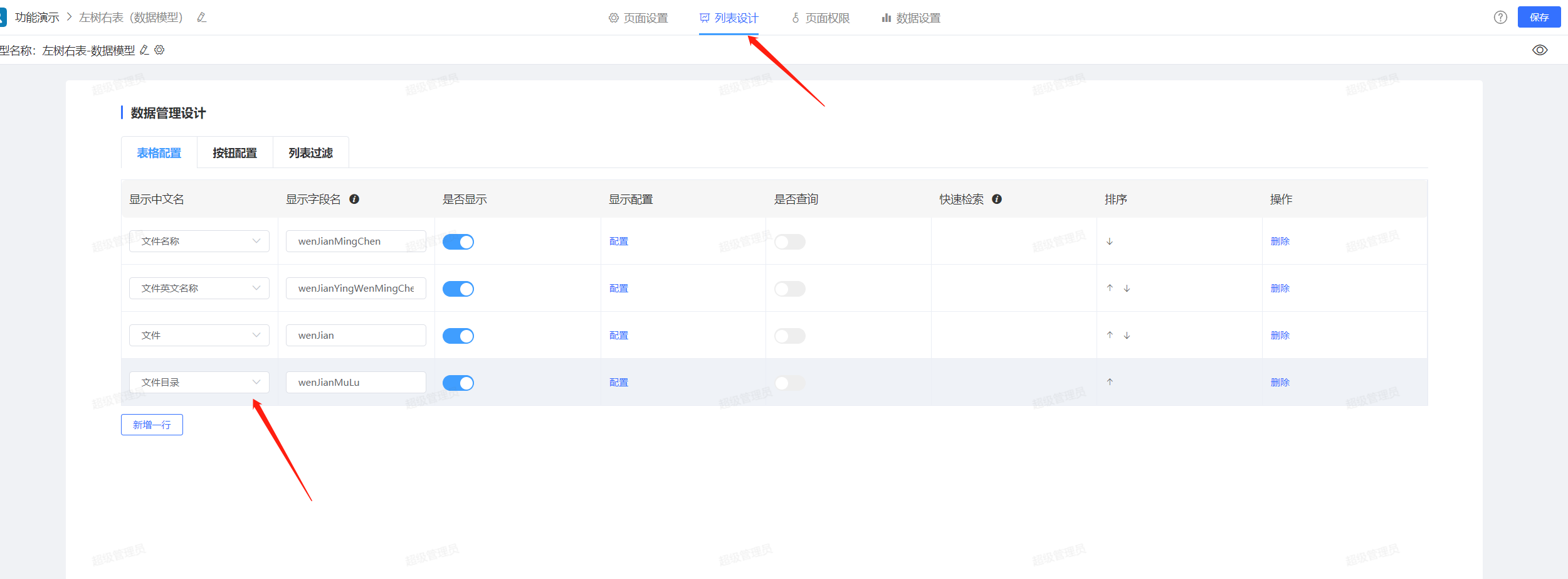The width and height of the screenshot is (1568, 579).
Task: Click the edit pencil beside model name
Action: coord(144,50)
